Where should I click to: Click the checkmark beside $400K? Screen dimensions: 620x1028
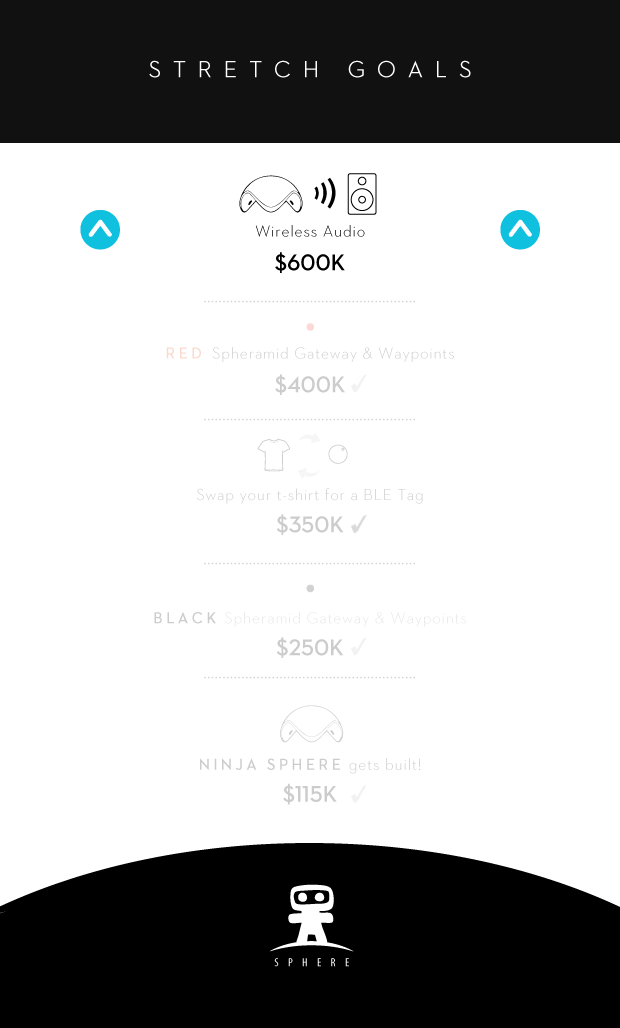pyautogui.click(x=358, y=384)
